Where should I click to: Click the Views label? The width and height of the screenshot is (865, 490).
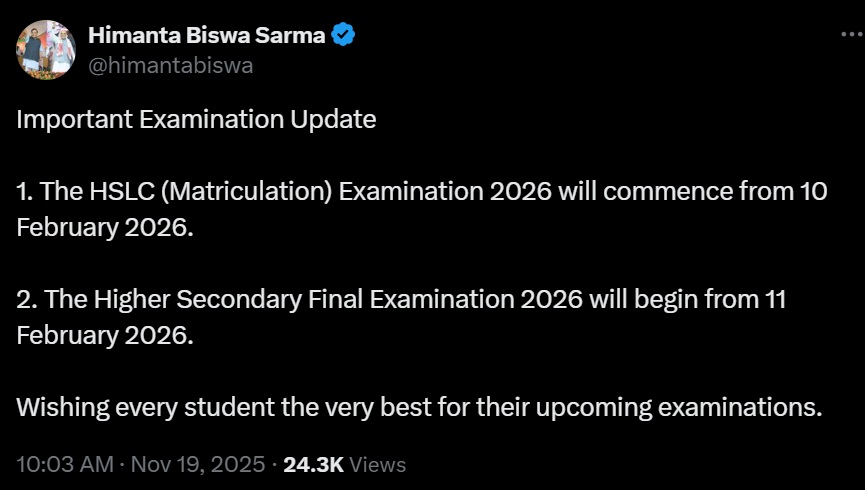tap(378, 464)
